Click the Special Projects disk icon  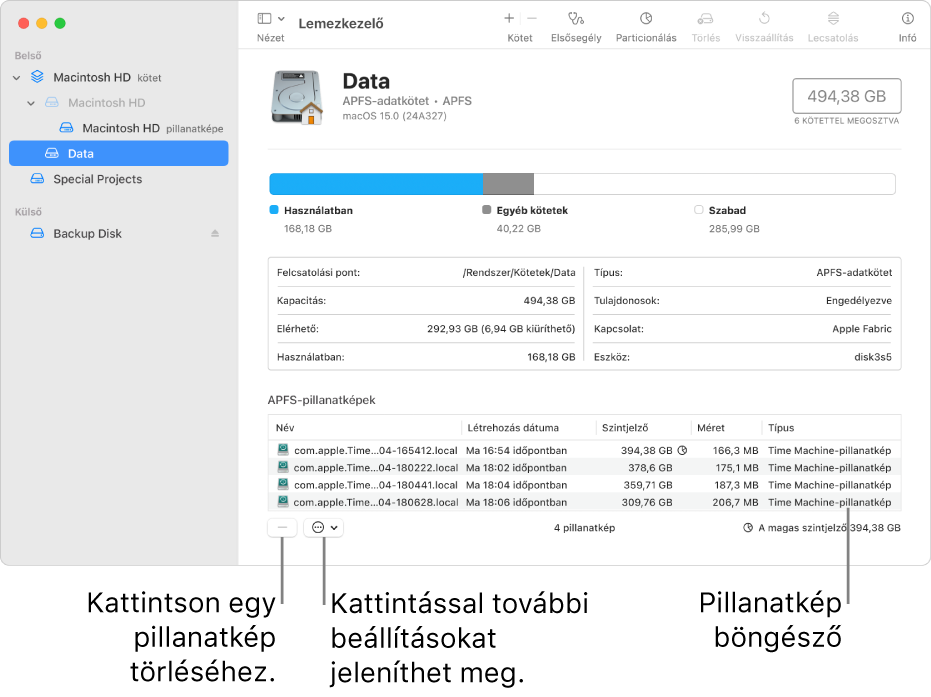(37, 179)
